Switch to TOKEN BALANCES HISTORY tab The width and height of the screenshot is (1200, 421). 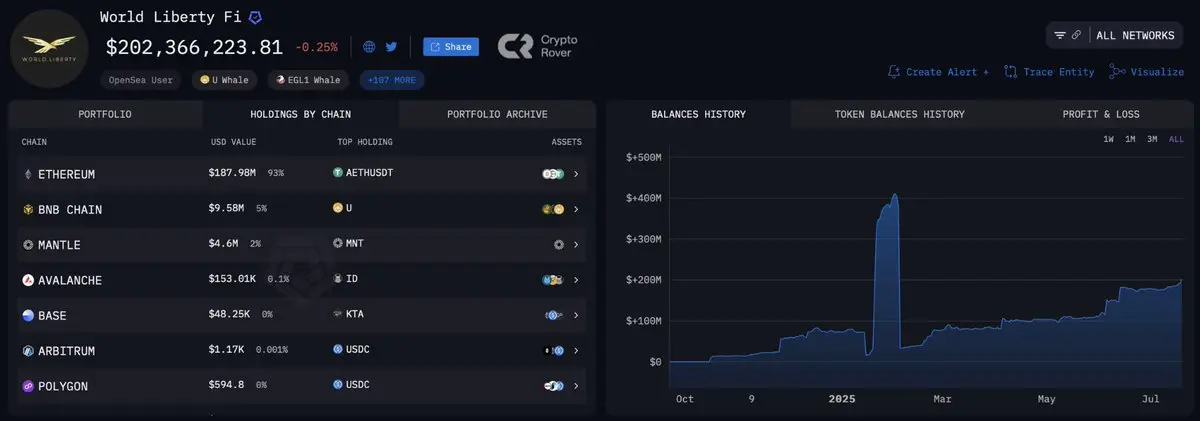pos(899,114)
